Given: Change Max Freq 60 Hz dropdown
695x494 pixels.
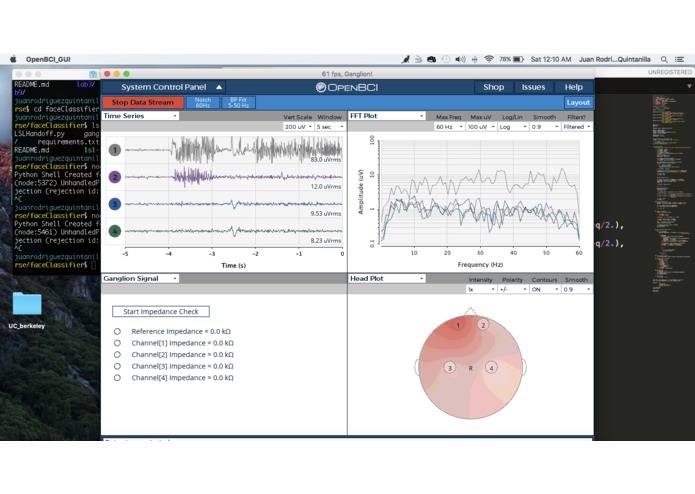Looking at the screenshot, I should pyautogui.click(x=449, y=127).
